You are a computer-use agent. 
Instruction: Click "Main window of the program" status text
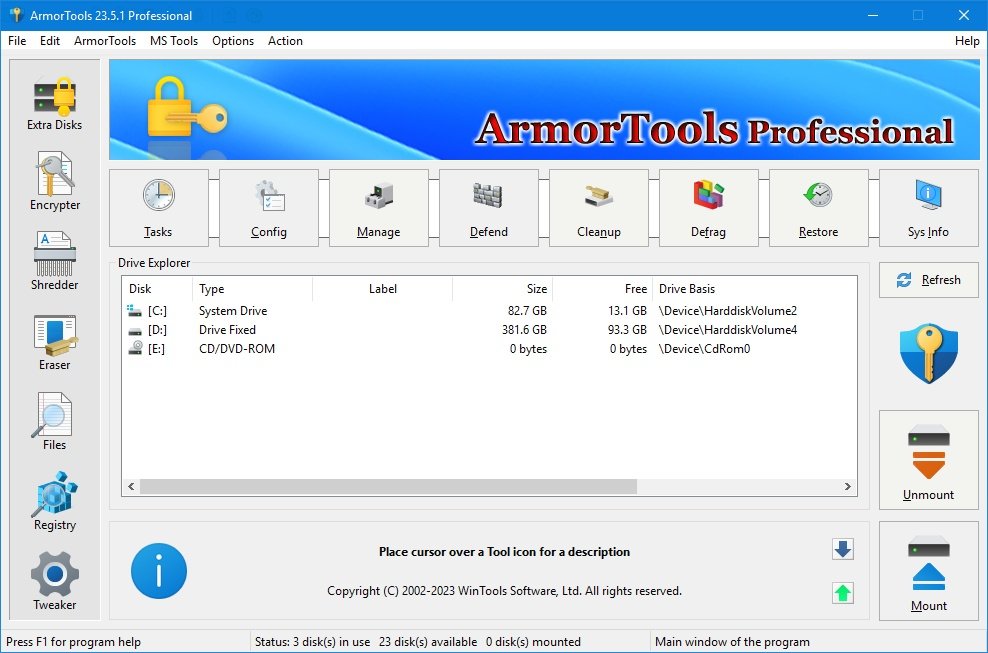732,642
